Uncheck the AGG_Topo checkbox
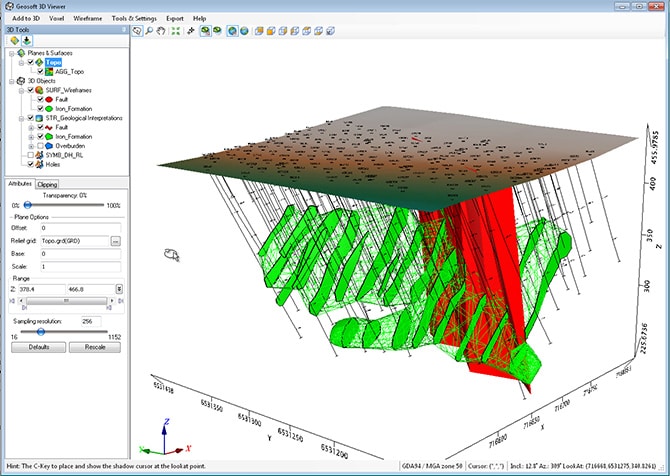This screenshot has height=476, width=670. 40,71
